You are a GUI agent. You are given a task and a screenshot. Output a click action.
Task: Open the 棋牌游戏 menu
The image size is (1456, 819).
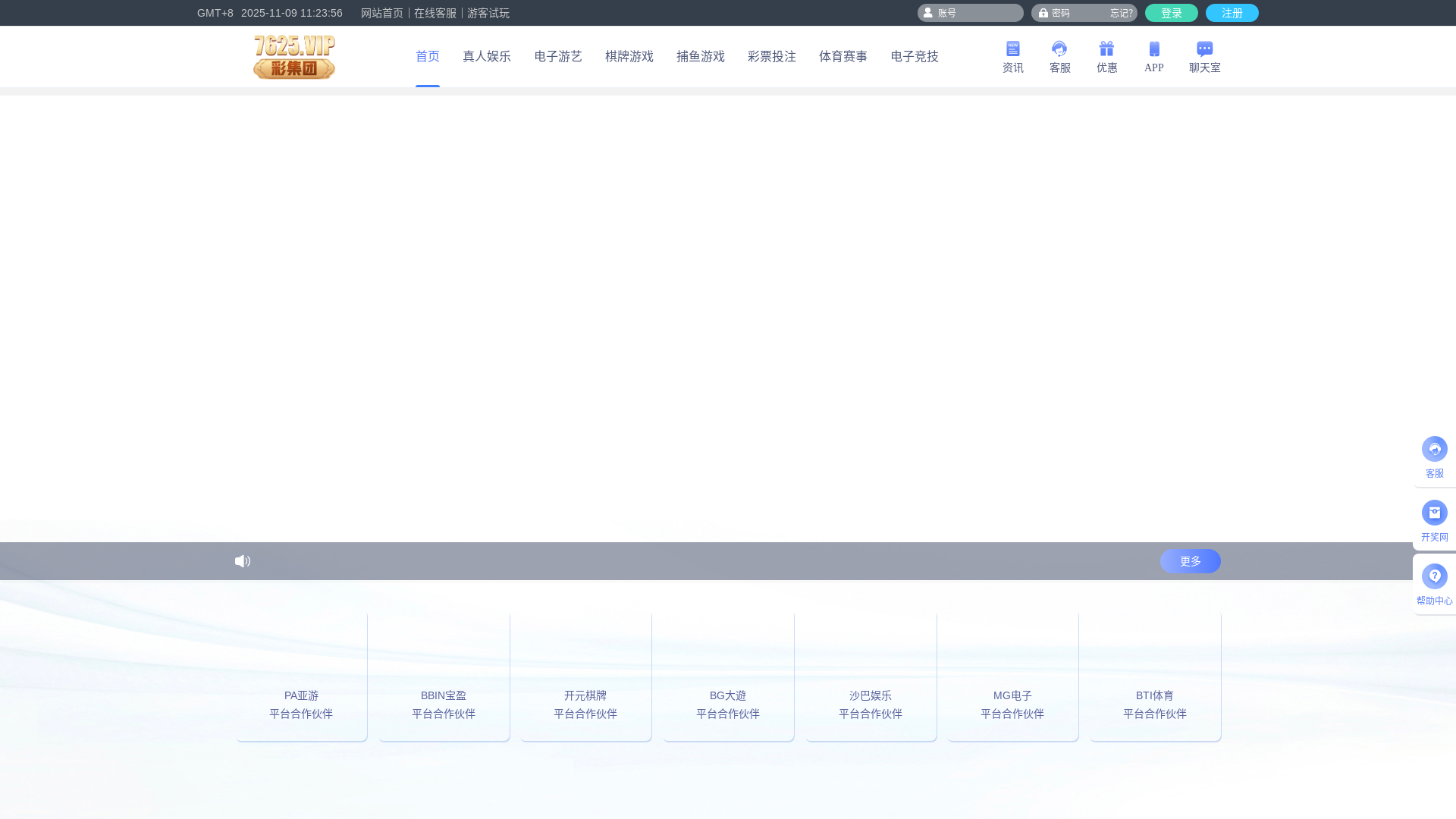(629, 57)
